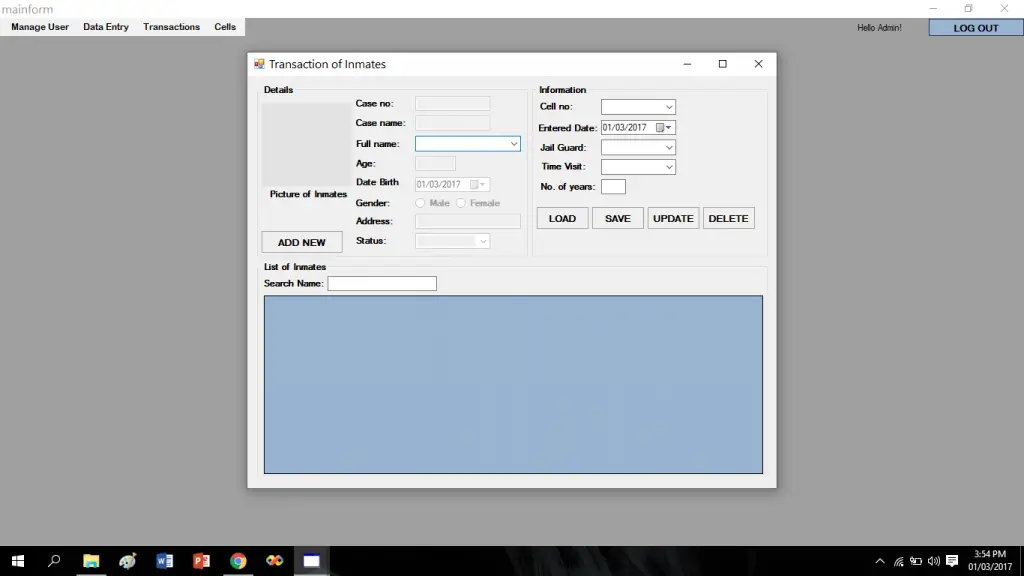The image size is (1024, 576).
Task: Click inside the Search Name field
Action: (382, 283)
